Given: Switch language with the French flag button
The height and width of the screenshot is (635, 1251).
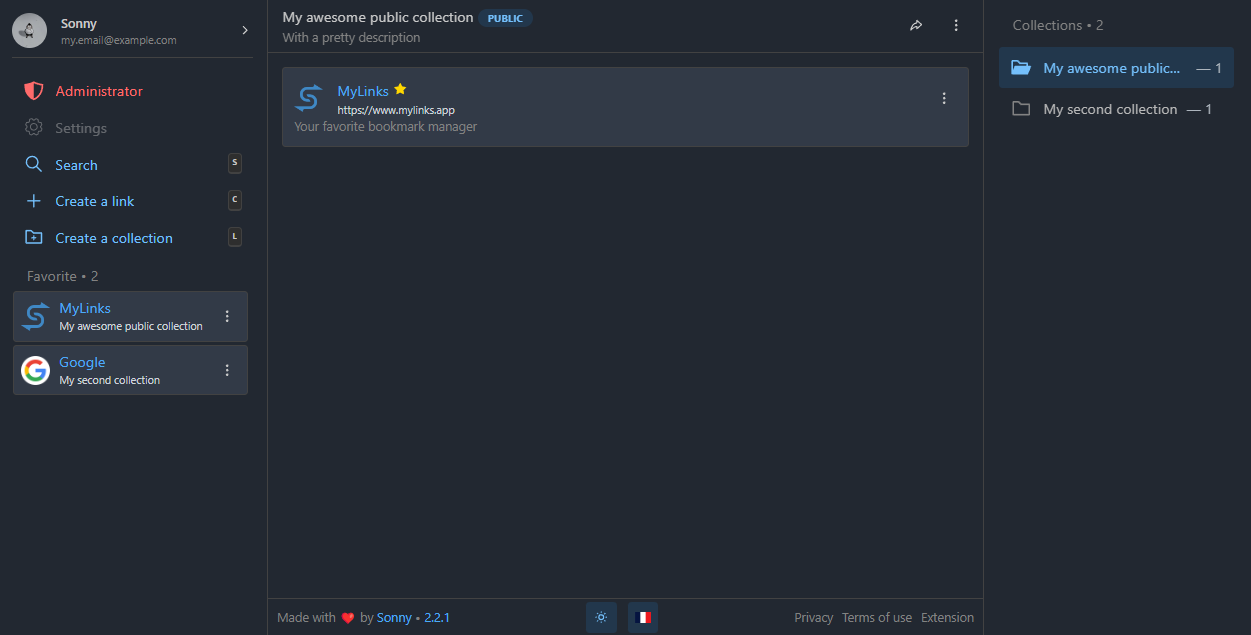Looking at the screenshot, I should pos(643,617).
